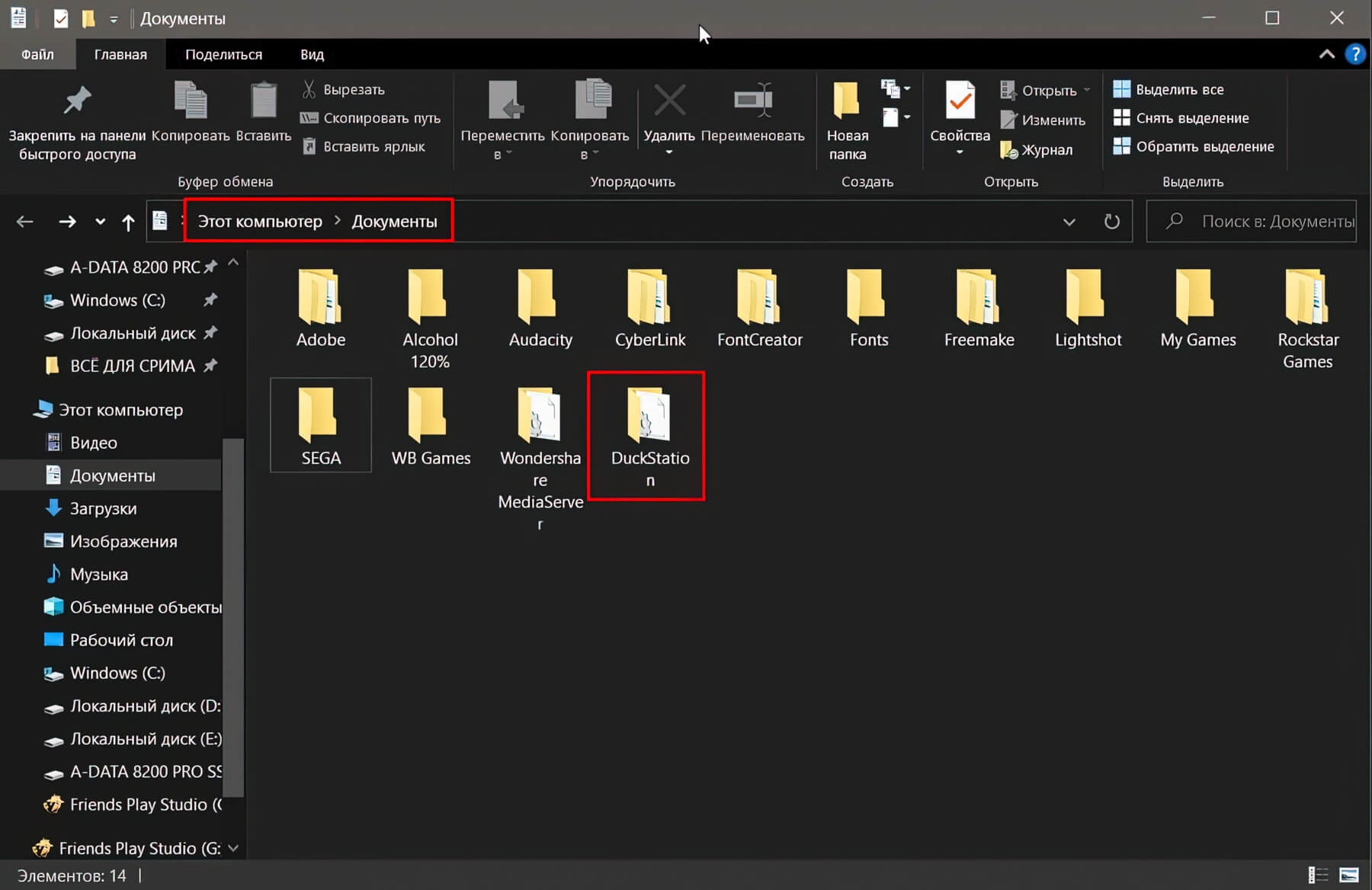Switch to large icons view
This screenshot has width=1372, height=890.
[1349, 875]
